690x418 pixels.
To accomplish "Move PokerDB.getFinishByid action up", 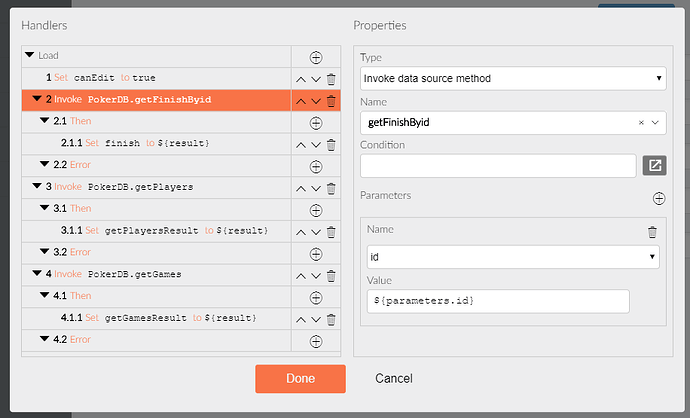I will pyautogui.click(x=301, y=100).
